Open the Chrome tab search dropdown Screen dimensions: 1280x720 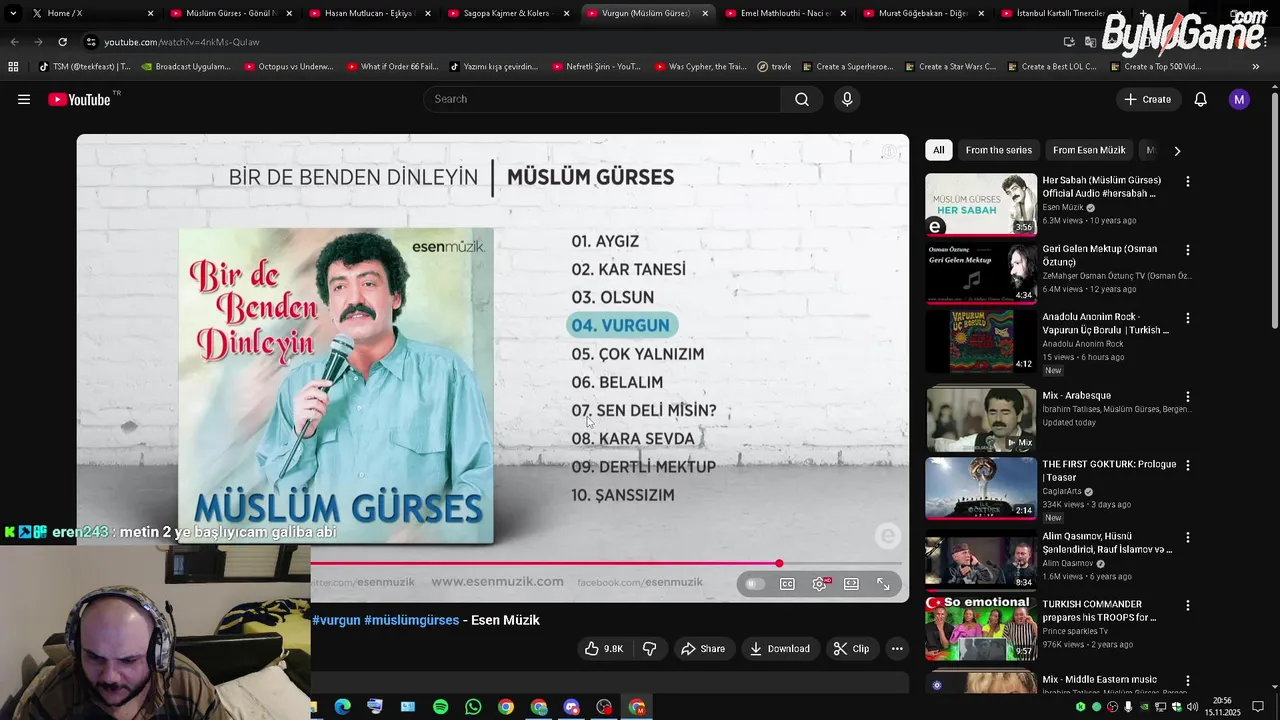(13, 13)
